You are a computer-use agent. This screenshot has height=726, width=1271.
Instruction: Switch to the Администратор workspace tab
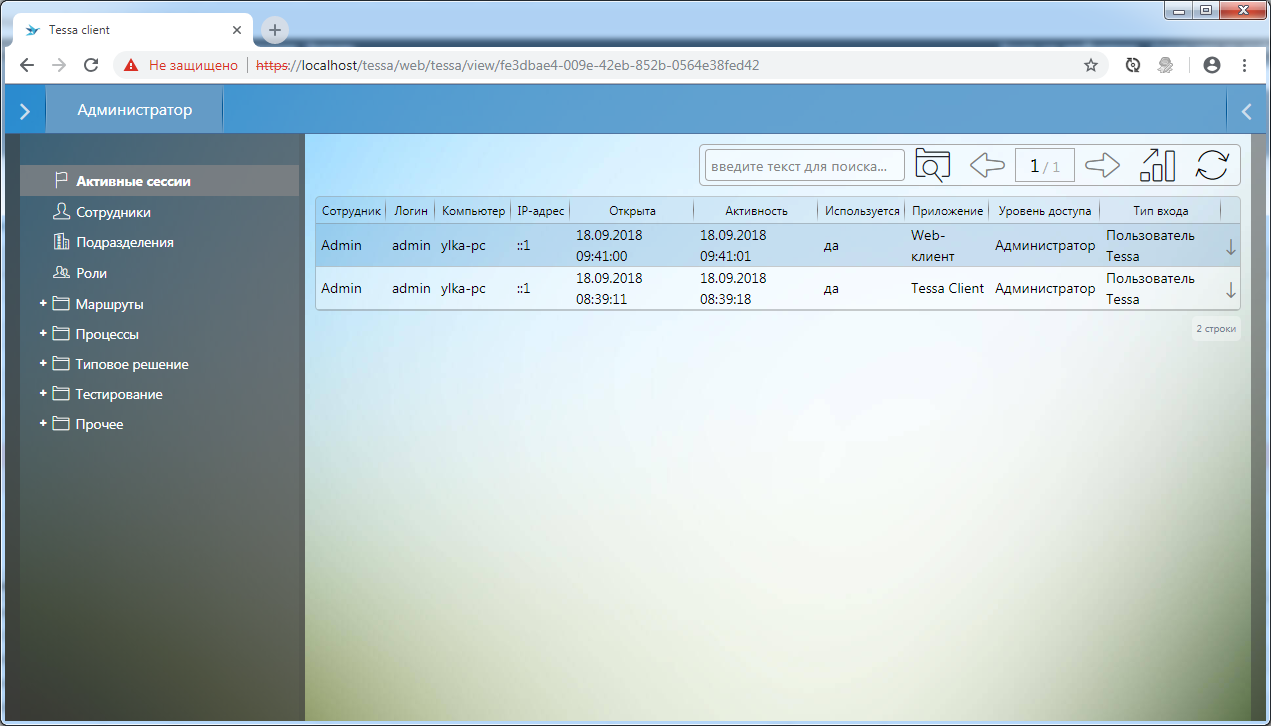click(134, 110)
